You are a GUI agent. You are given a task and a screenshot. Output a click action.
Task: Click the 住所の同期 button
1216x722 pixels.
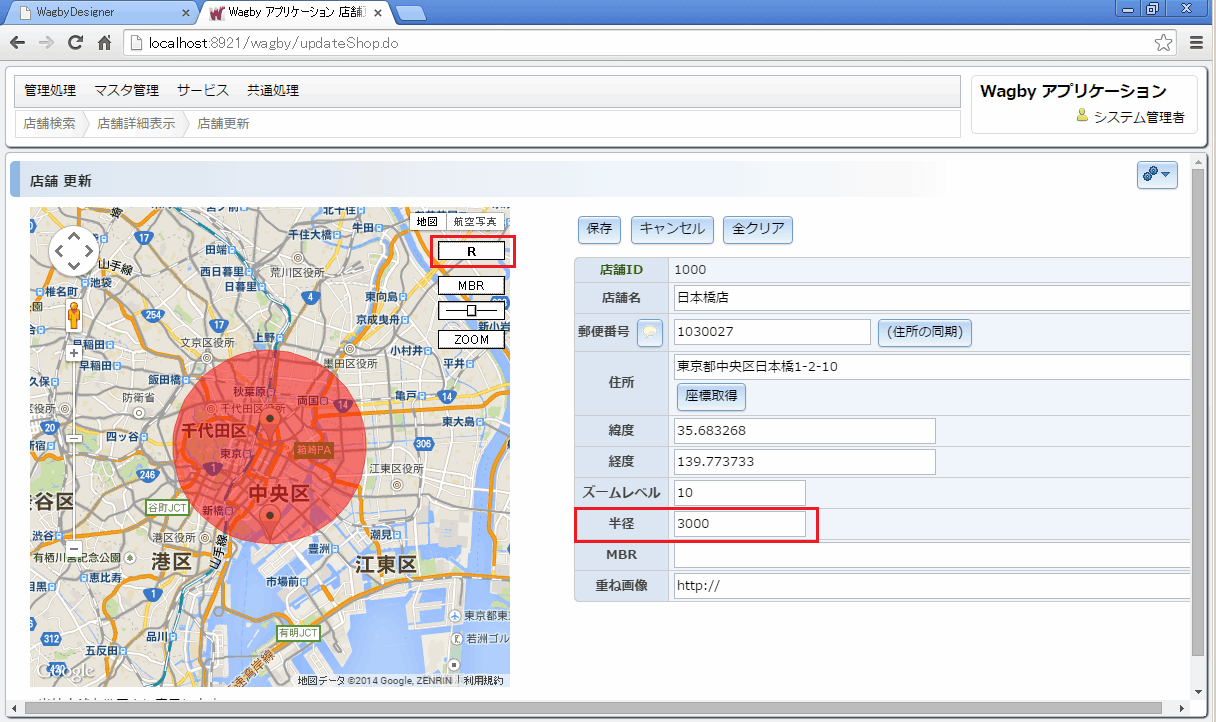pyautogui.click(x=925, y=332)
